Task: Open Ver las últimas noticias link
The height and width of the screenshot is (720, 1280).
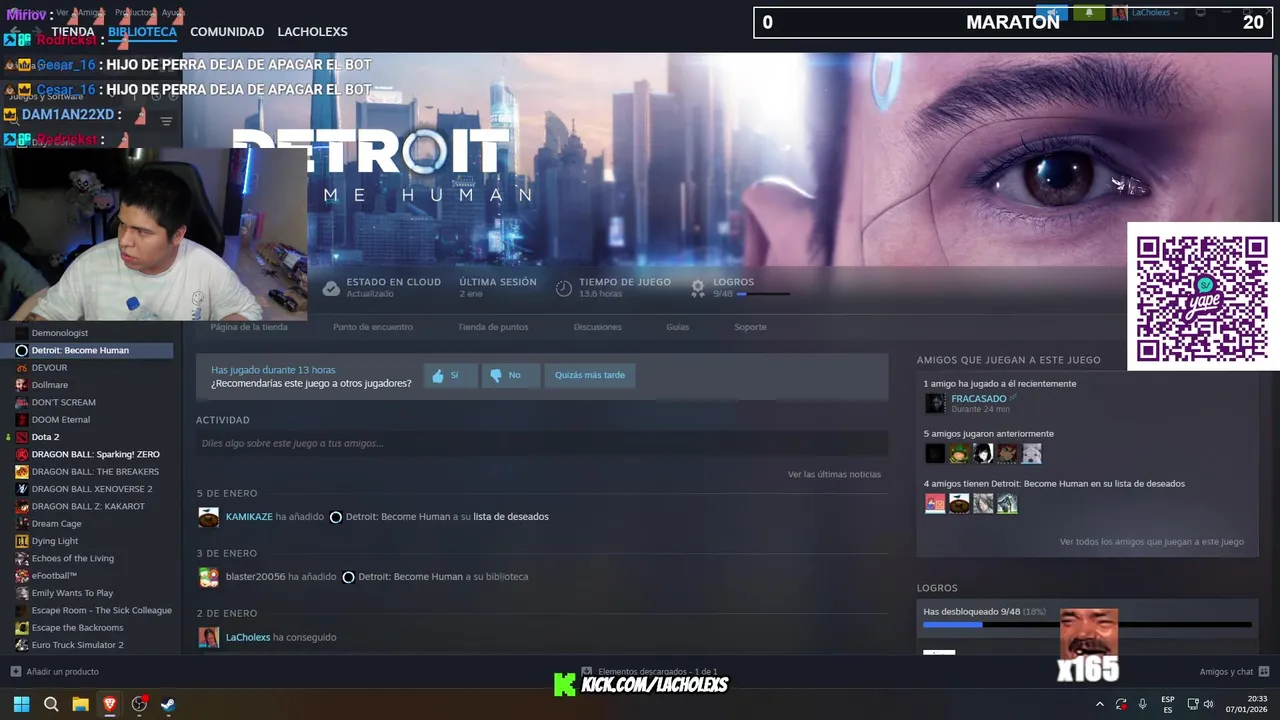Action: click(x=834, y=474)
